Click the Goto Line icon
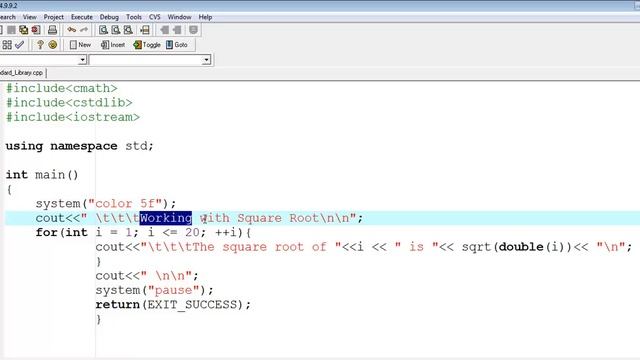 point(145,30)
